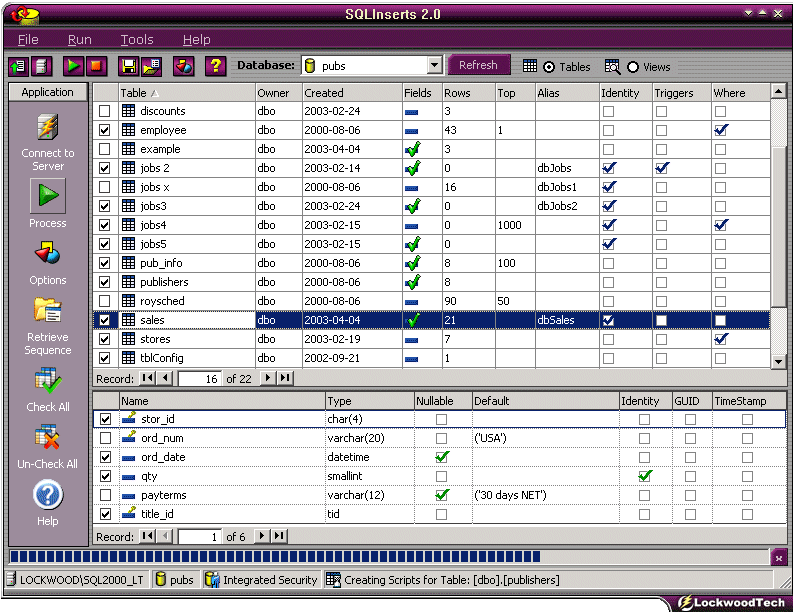793x612 pixels.
Task: Click the Process sidebar play icon
Action: tap(48, 195)
